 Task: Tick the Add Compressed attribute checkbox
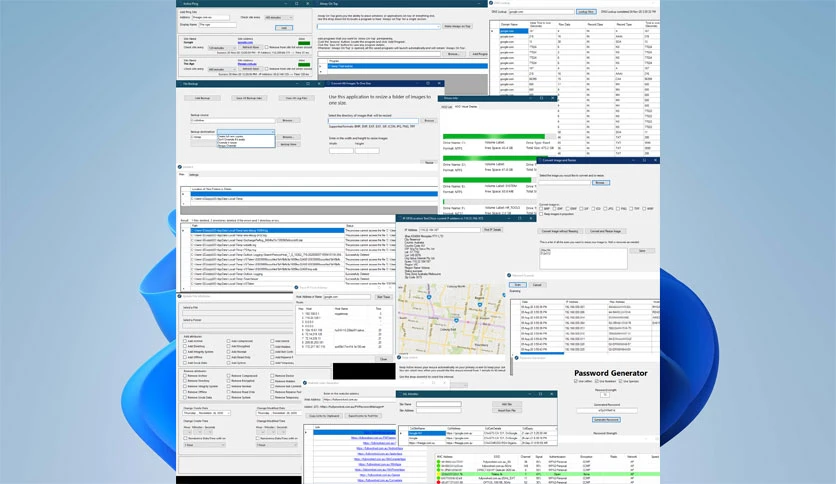228,341
